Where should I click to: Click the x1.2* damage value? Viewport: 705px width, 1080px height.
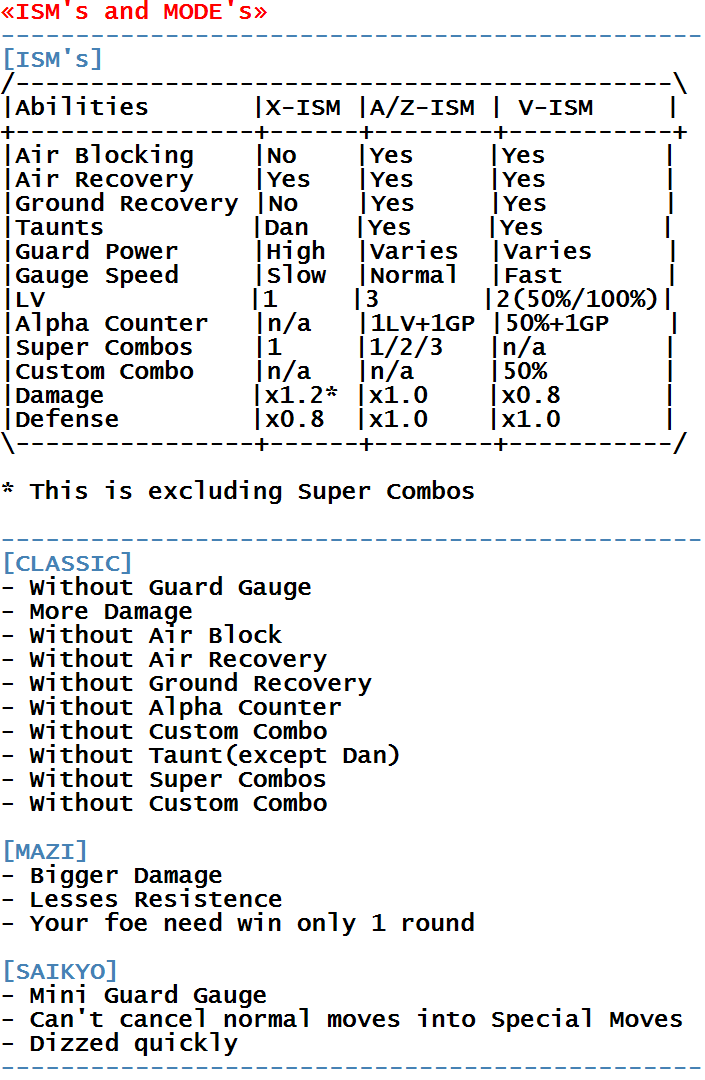coord(302,395)
